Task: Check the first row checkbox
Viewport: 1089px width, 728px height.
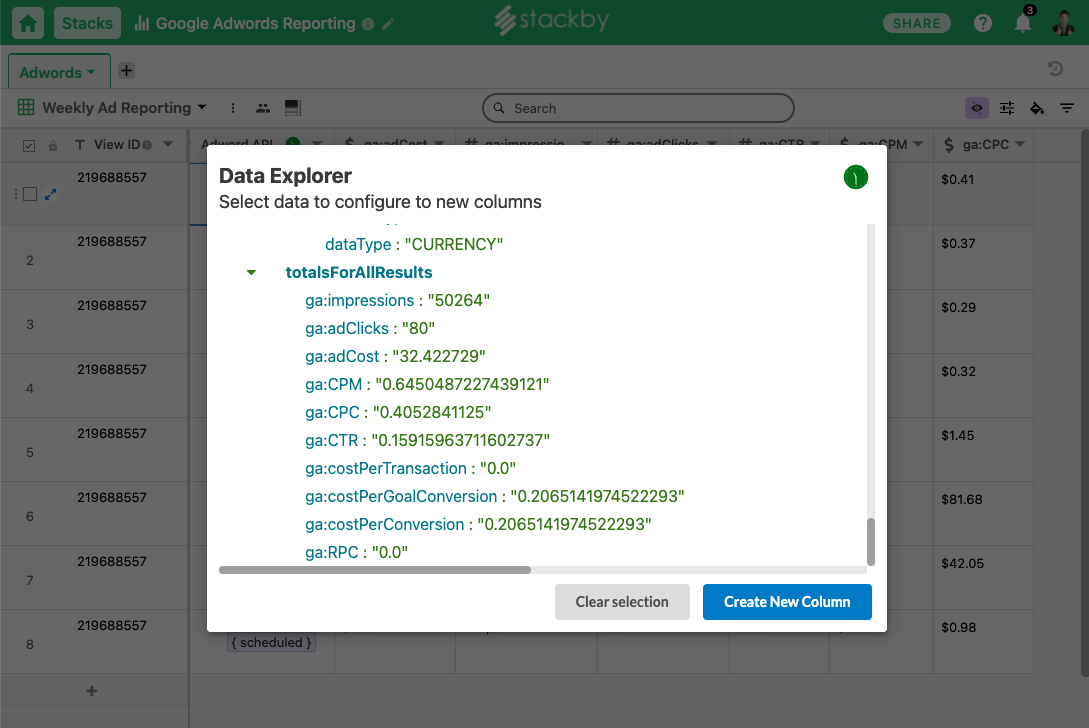Action: coord(30,194)
